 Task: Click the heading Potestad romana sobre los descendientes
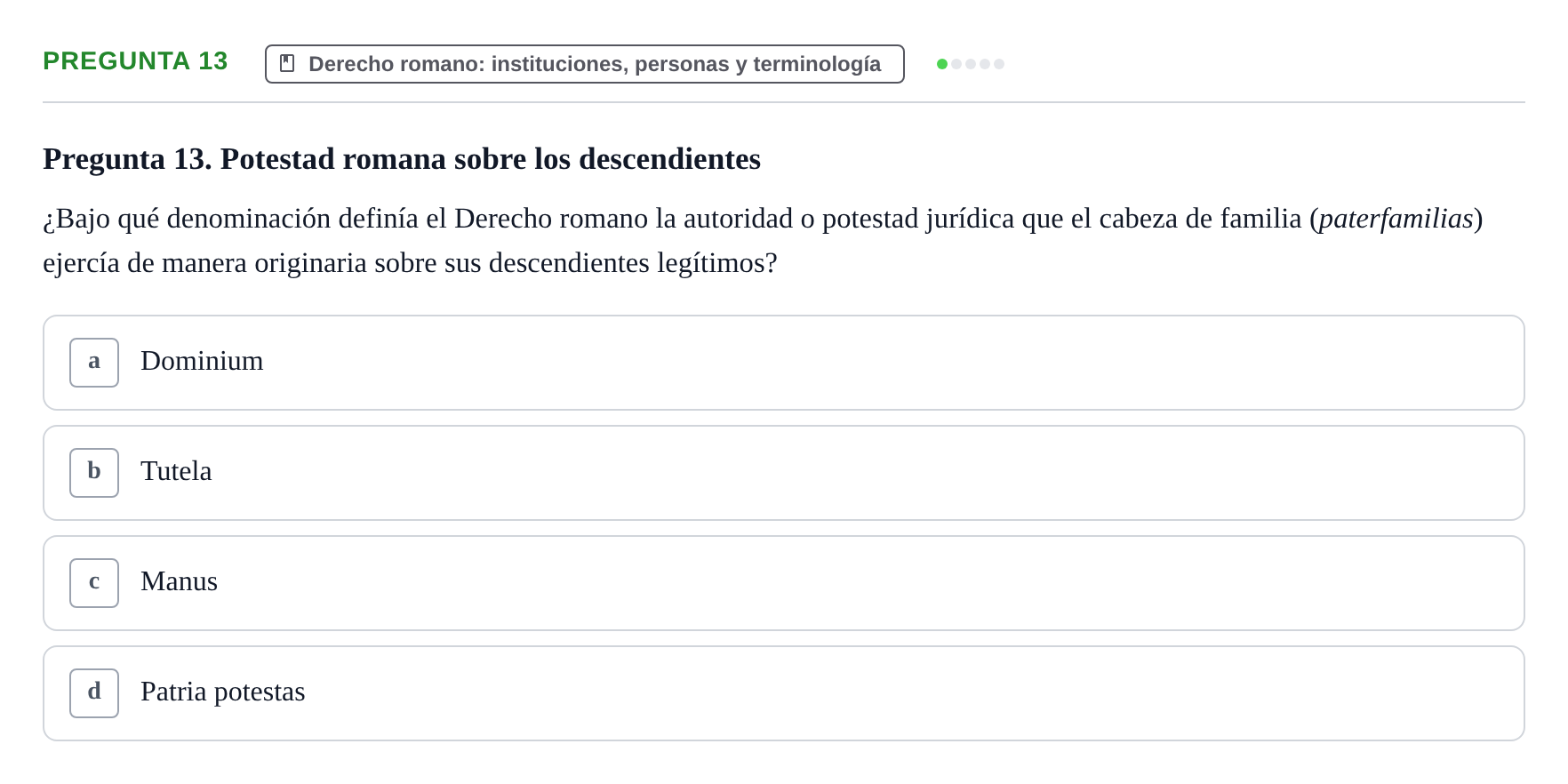click(x=402, y=158)
